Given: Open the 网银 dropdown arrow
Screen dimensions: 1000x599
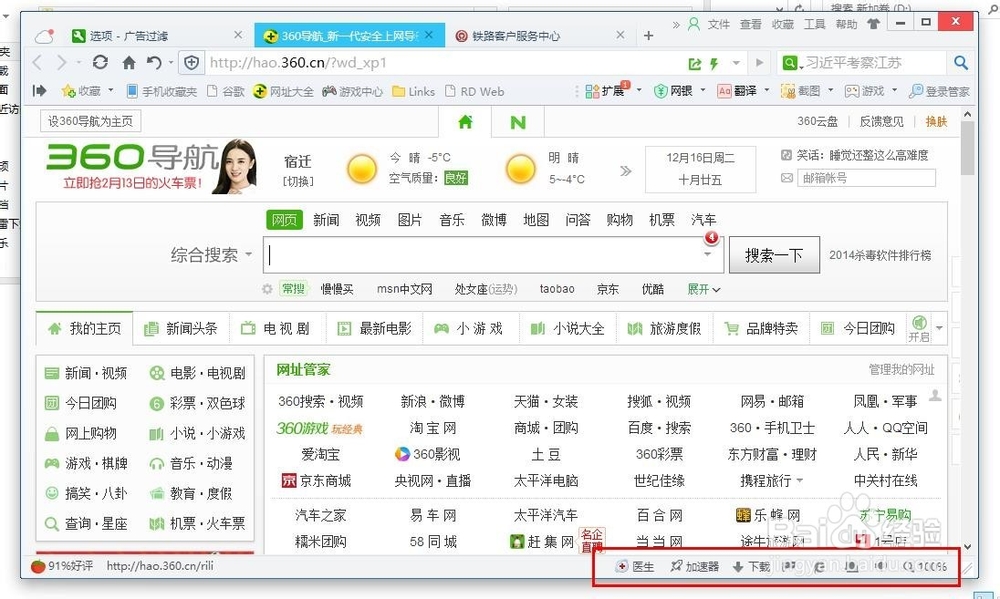Looking at the screenshot, I should tap(703, 90).
